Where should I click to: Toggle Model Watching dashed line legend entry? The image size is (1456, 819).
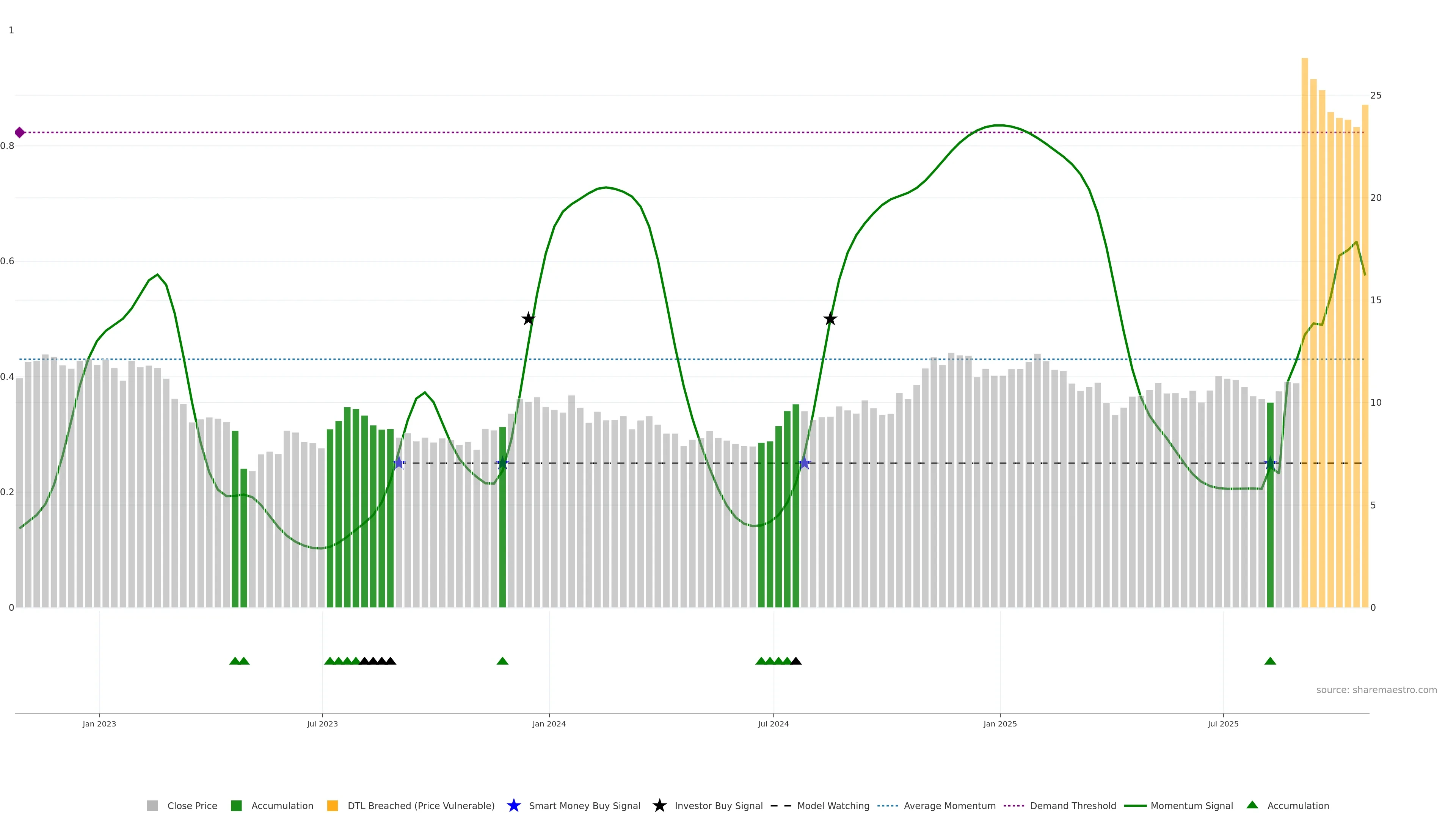(x=833, y=805)
